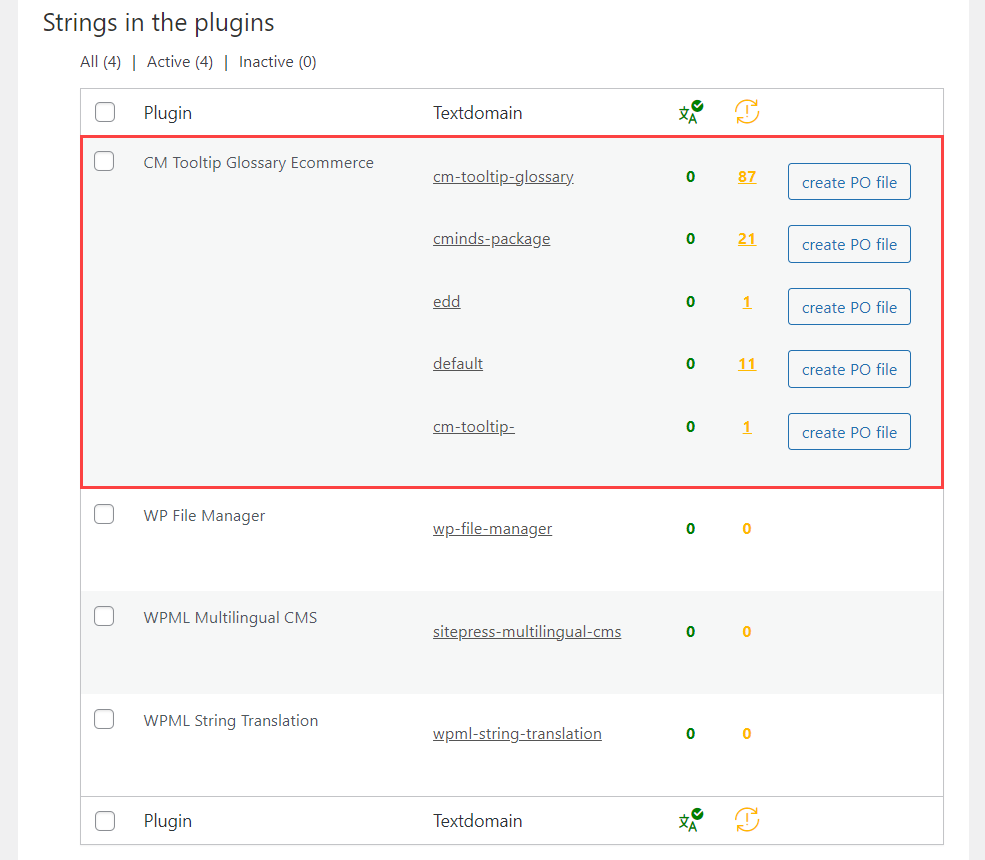Toggle the select-all checkbox in bottom footer
The image size is (985, 860).
(105, 821)
